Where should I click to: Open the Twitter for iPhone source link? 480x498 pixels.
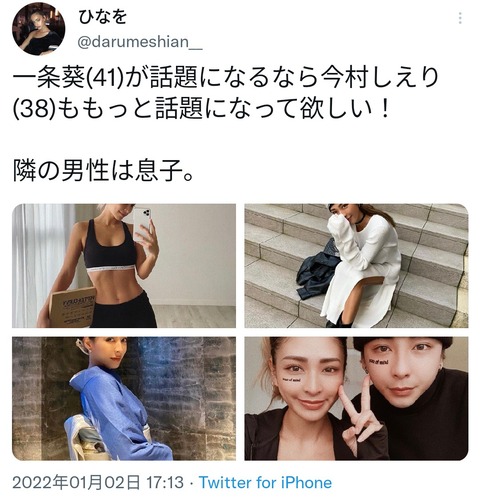click(x=265, y=483)
